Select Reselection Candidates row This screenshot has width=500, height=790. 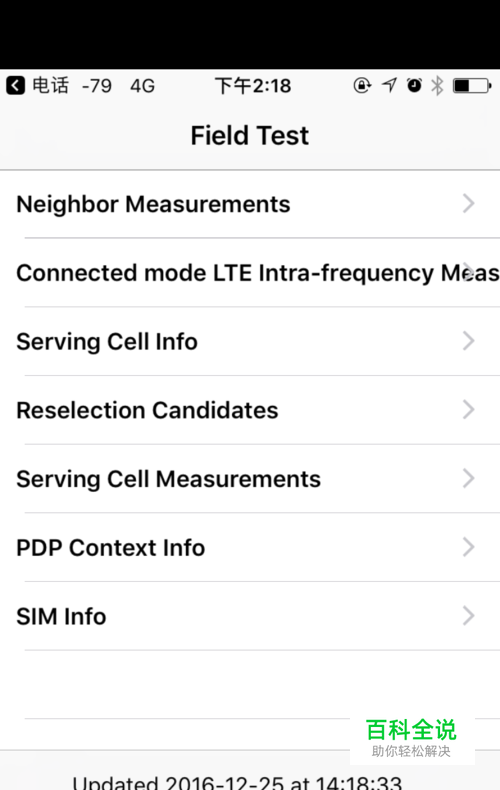(x=250, y=410)
